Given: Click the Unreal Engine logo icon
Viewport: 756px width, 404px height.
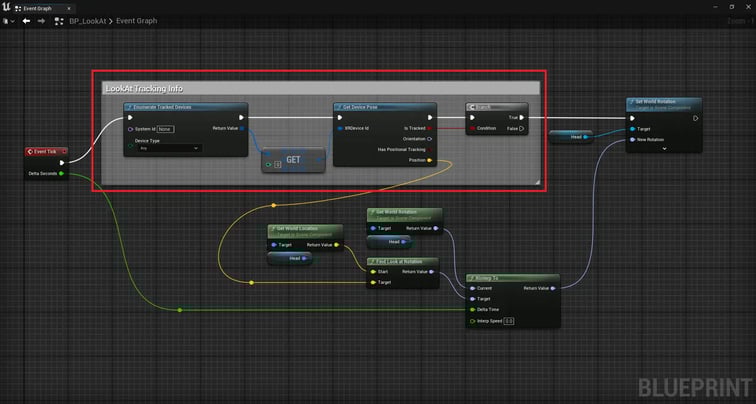Looking at the screenshot, I should click(7, 6).
